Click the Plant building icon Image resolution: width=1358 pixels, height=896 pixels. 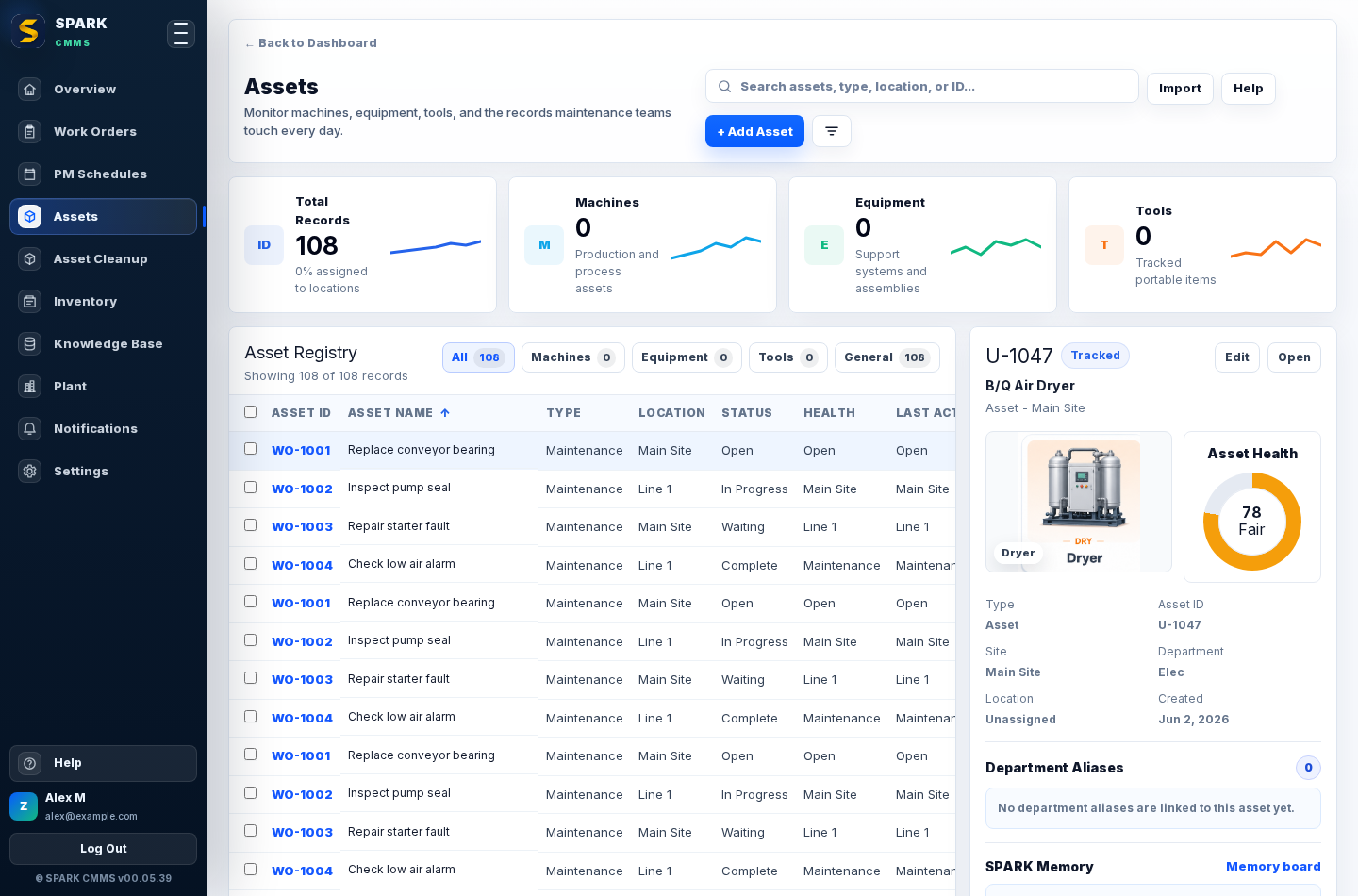point(30,387)
